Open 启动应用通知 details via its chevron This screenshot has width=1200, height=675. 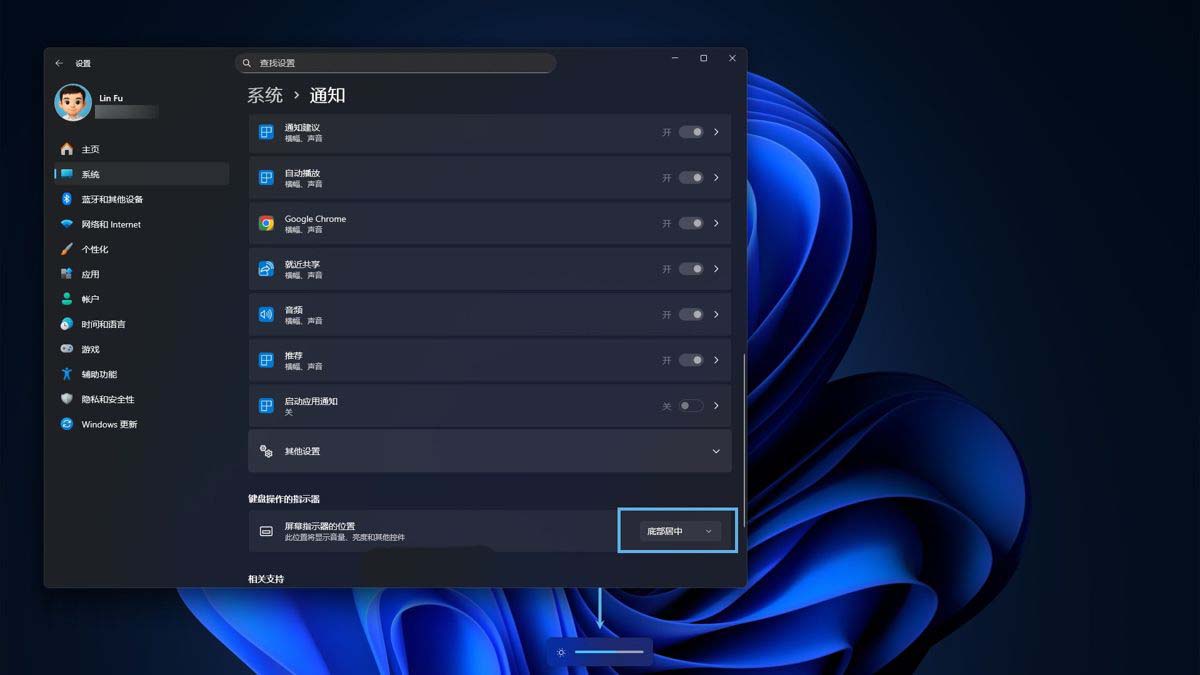coord(716,406)
